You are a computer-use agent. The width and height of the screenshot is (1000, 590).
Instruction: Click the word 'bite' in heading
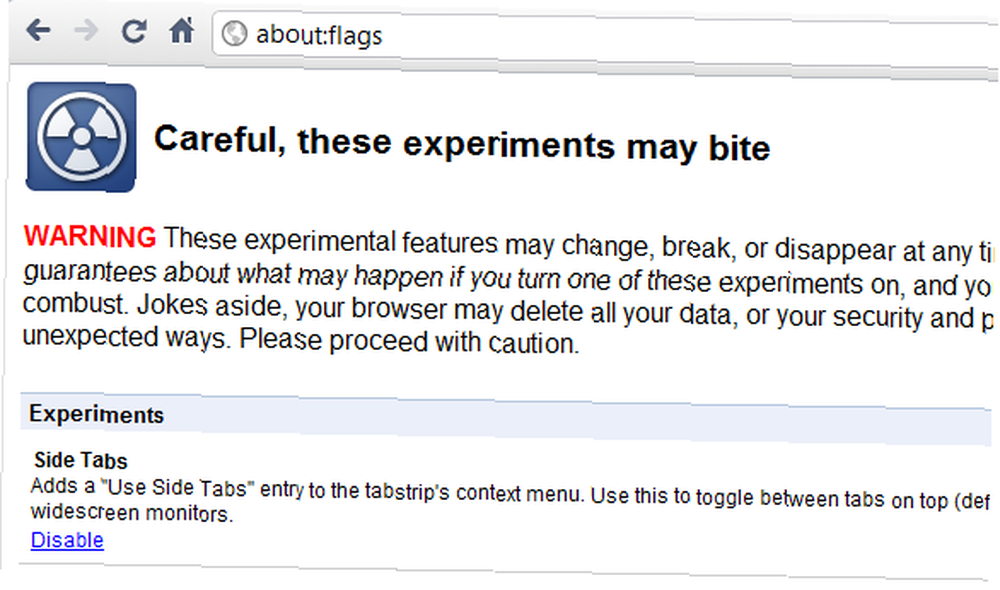tap(739, 148)
